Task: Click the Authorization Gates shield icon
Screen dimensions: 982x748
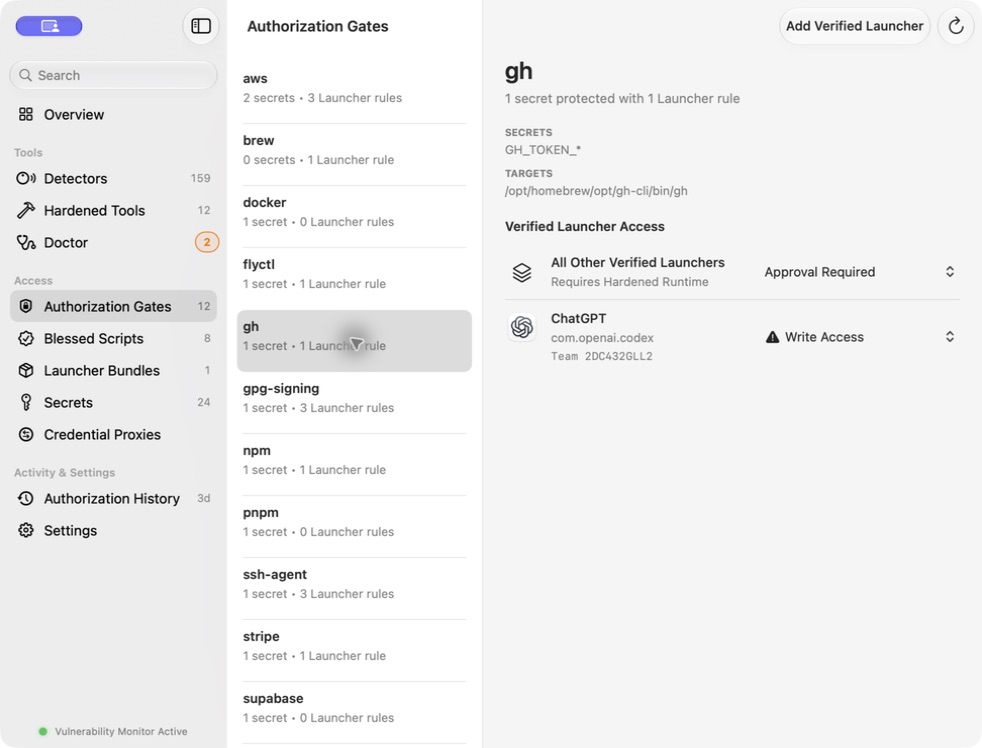Action: point(26,306)
